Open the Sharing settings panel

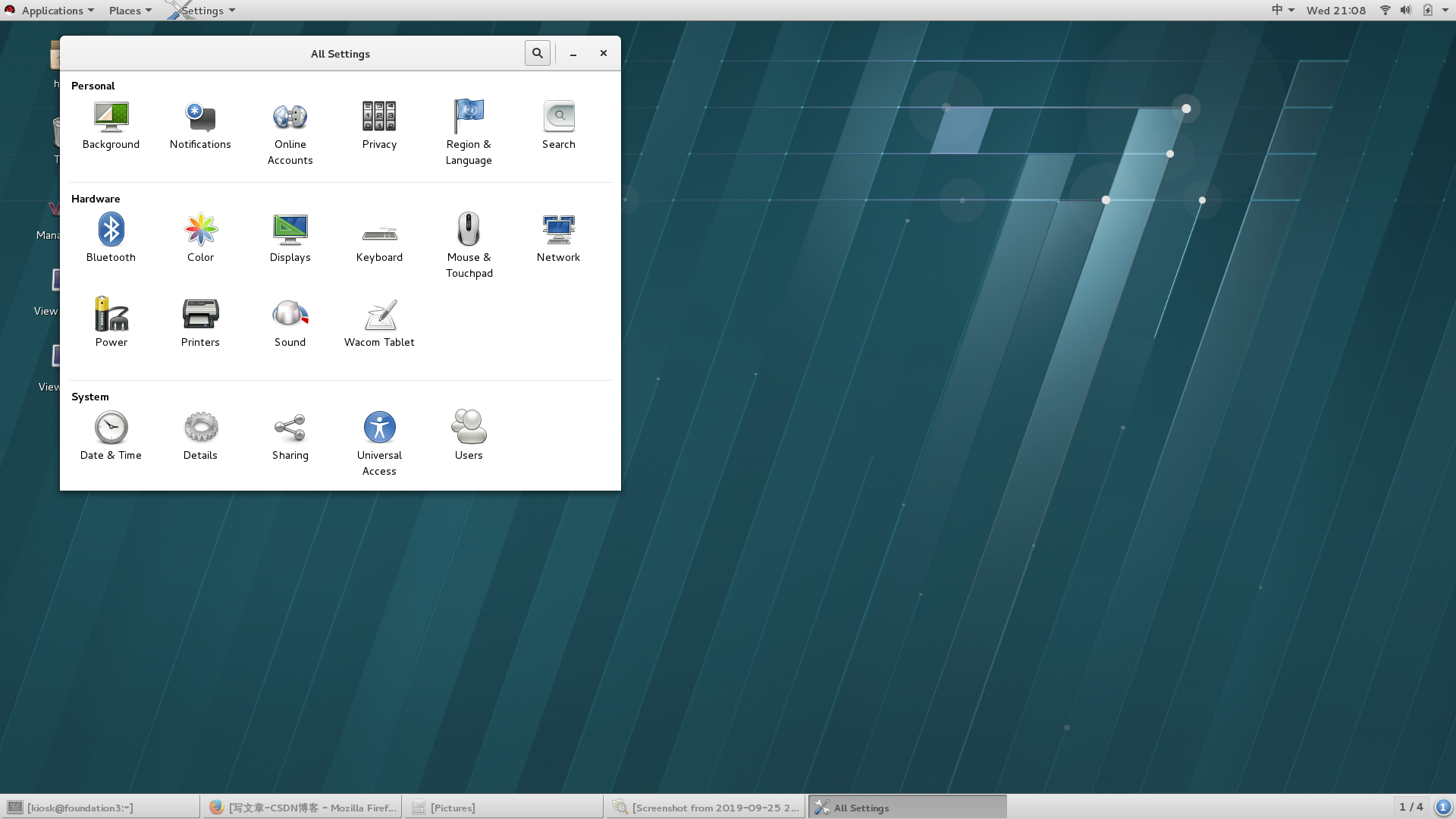click(x=290, y=428)
